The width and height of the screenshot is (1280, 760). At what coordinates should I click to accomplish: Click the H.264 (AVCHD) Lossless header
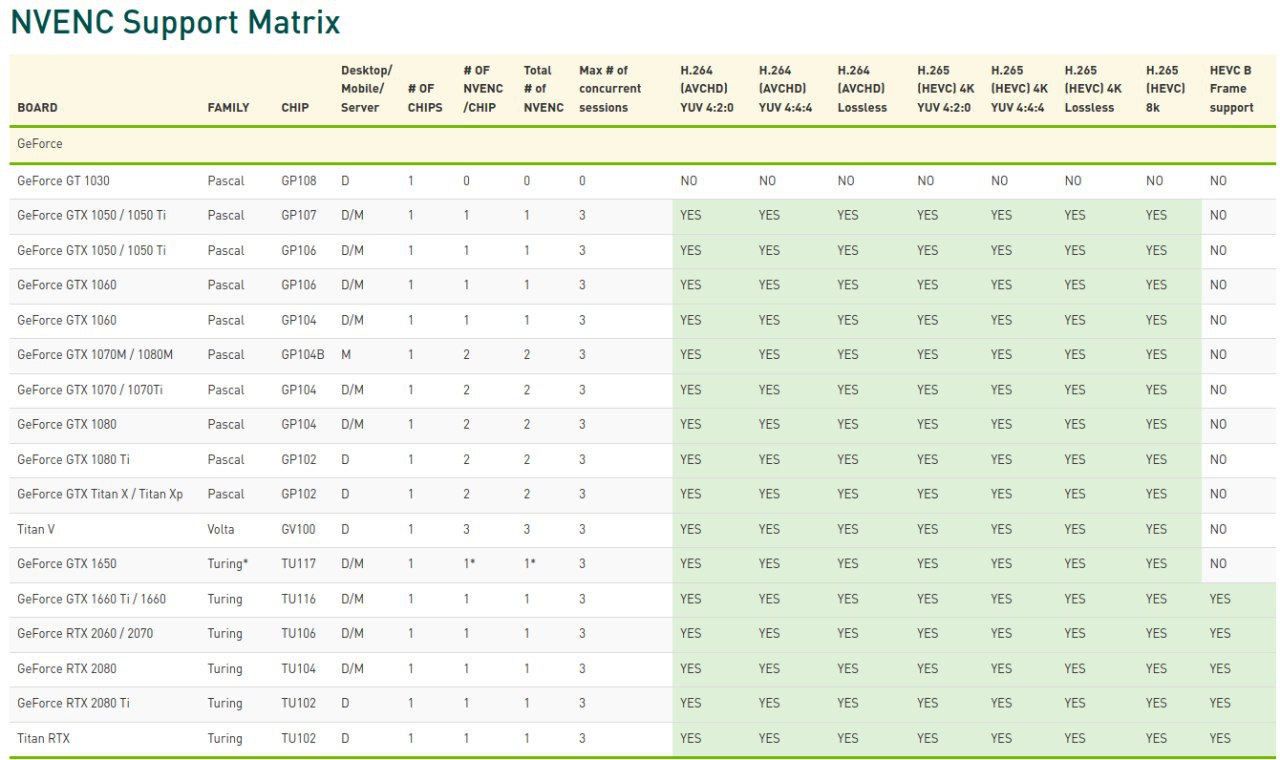(x=862, y=89)
